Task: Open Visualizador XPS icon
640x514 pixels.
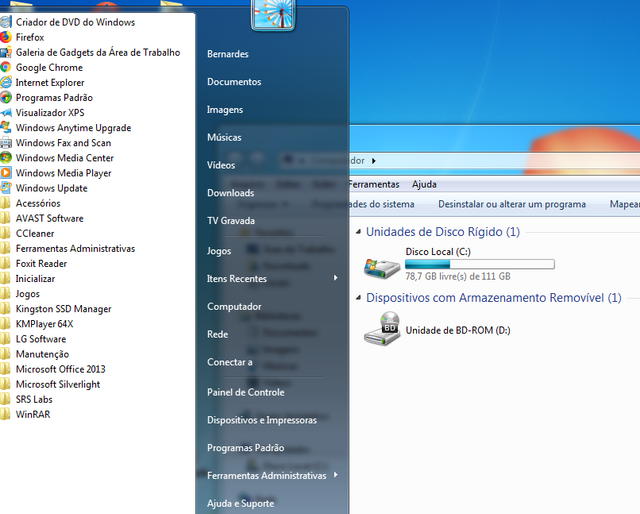Action: pyautogui.click(x=5, y=113)
